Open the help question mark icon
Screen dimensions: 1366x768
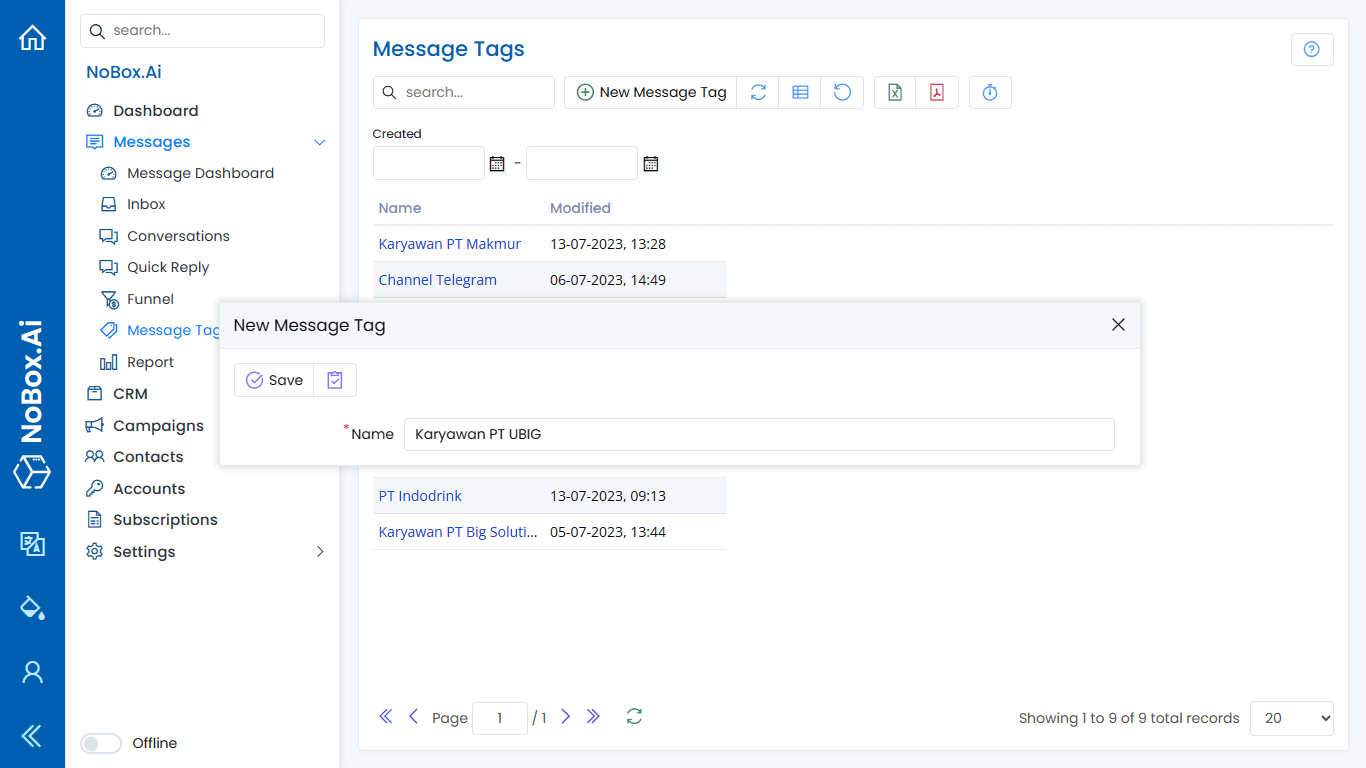point(1312,49)
